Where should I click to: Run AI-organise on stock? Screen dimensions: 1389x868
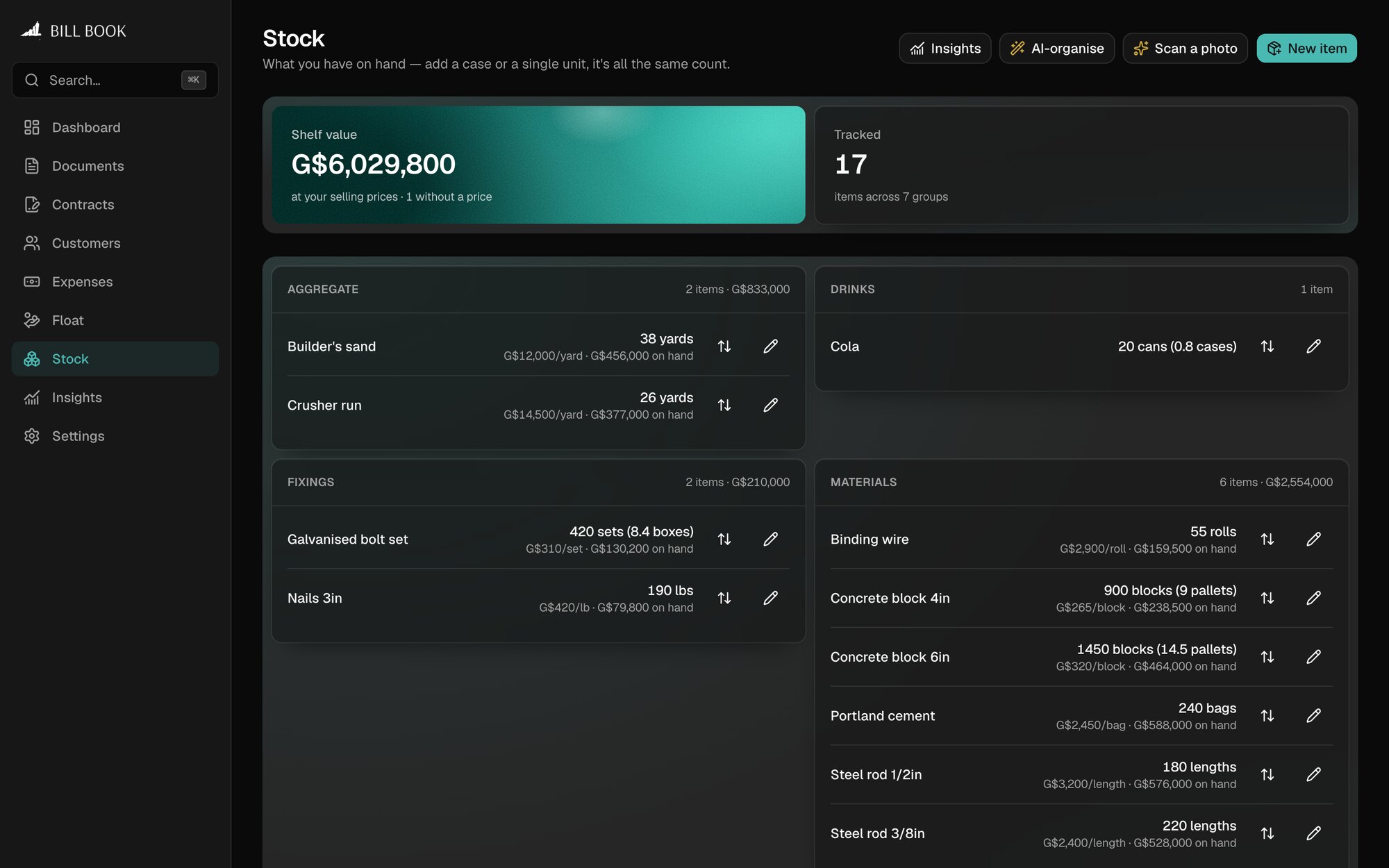(1057, 49)
